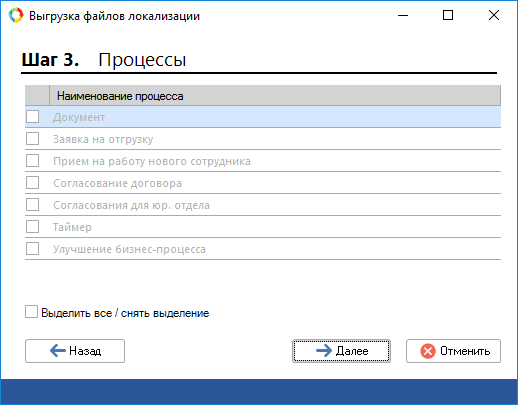Maximize the Выгрузка файлов локализации window
The image size is (518, 405).
click(x=448, y=15)
